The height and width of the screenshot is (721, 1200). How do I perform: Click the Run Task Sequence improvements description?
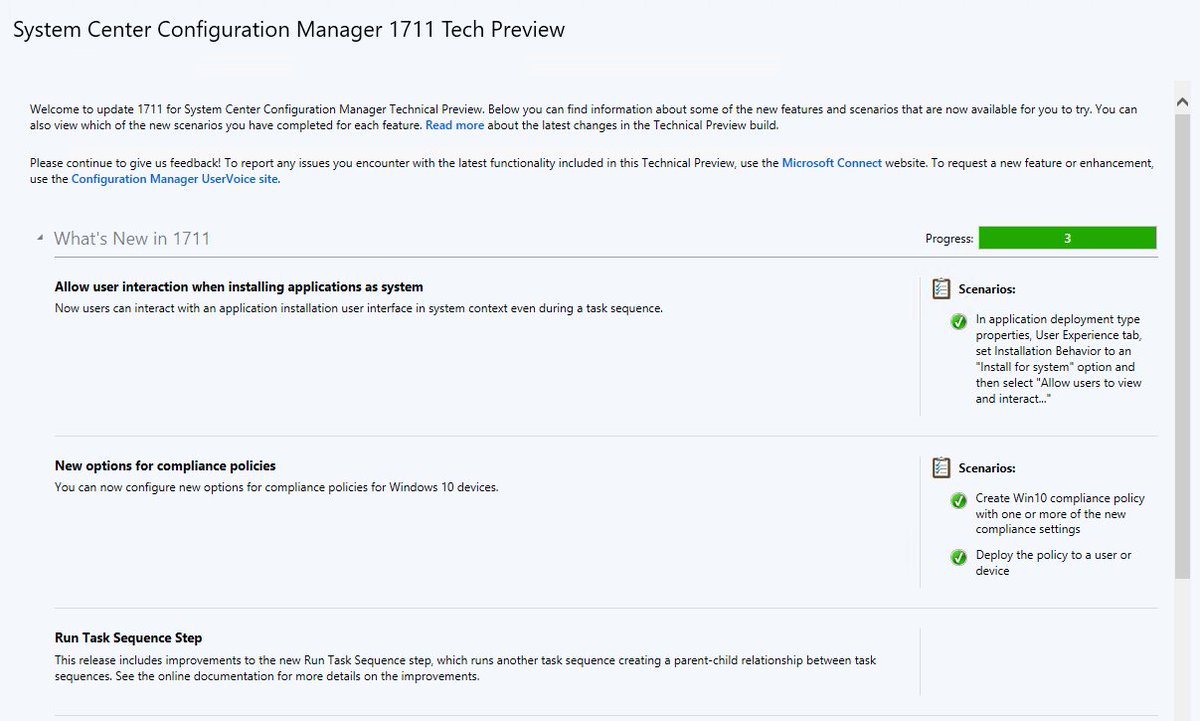click(x=466, y=668)
